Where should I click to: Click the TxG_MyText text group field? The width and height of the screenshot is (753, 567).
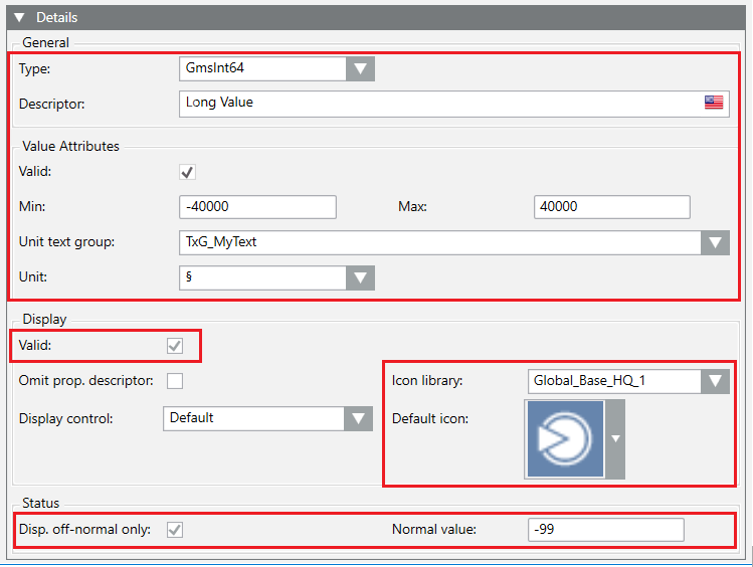coord(440,243)
